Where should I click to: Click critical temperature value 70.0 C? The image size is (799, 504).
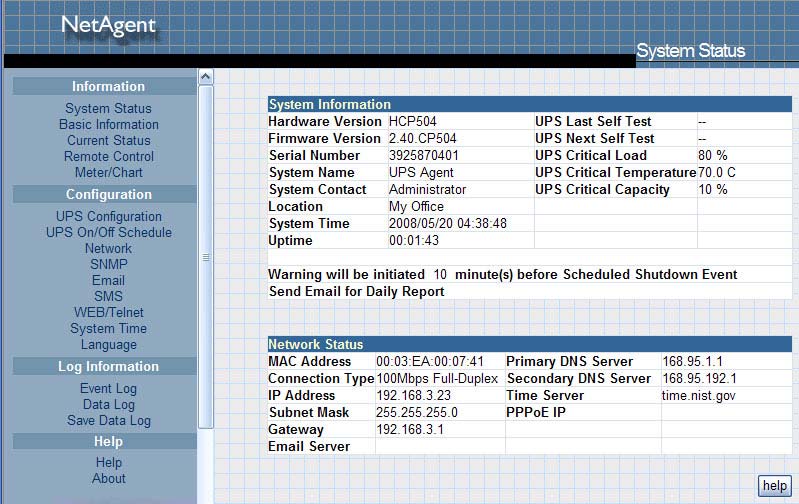[x=716, y=173]
